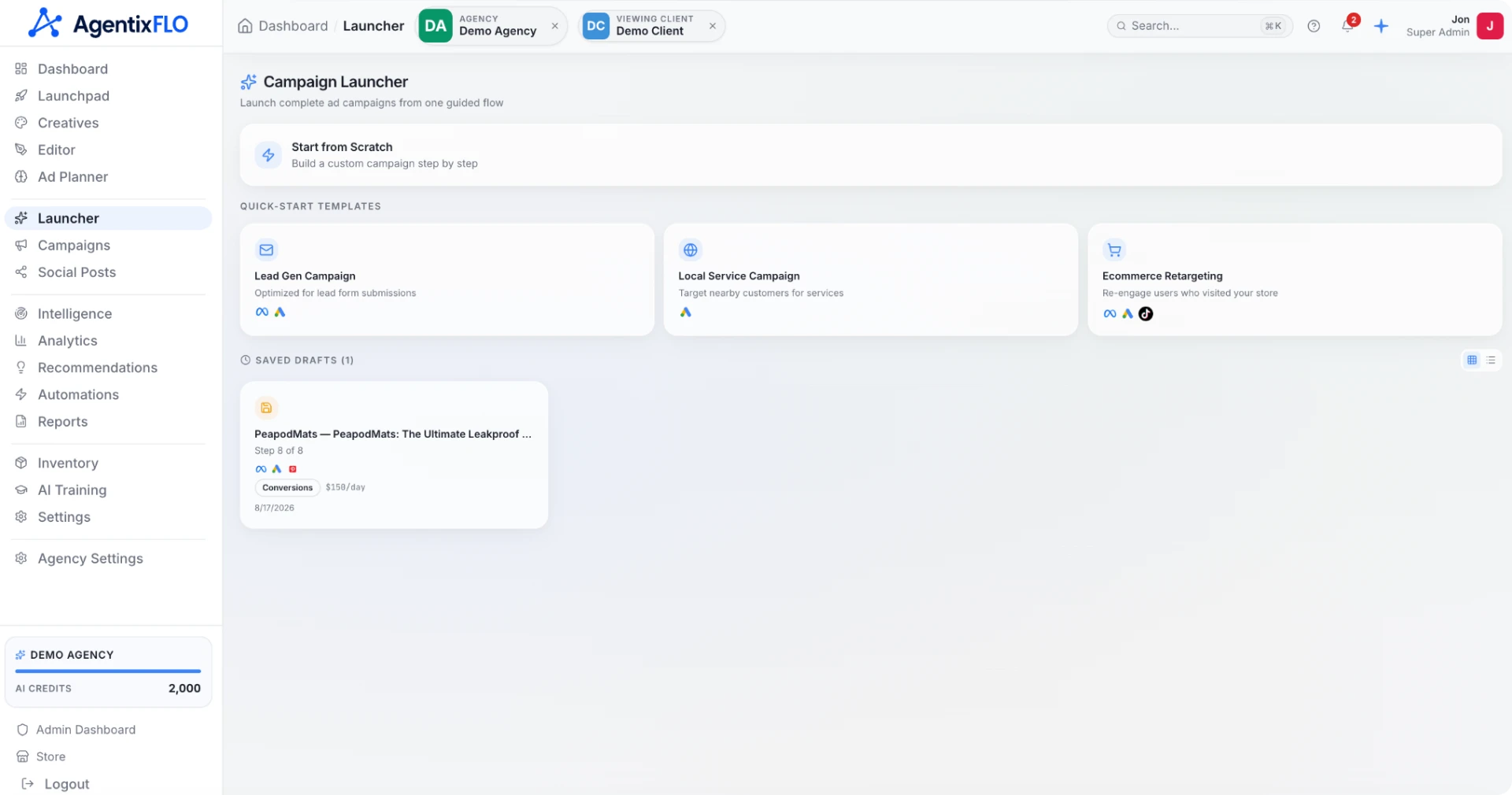Close the Demo Agency chip
Image resolution: width=1512 pixels, height=795 pixels.
tap(555, 26)
